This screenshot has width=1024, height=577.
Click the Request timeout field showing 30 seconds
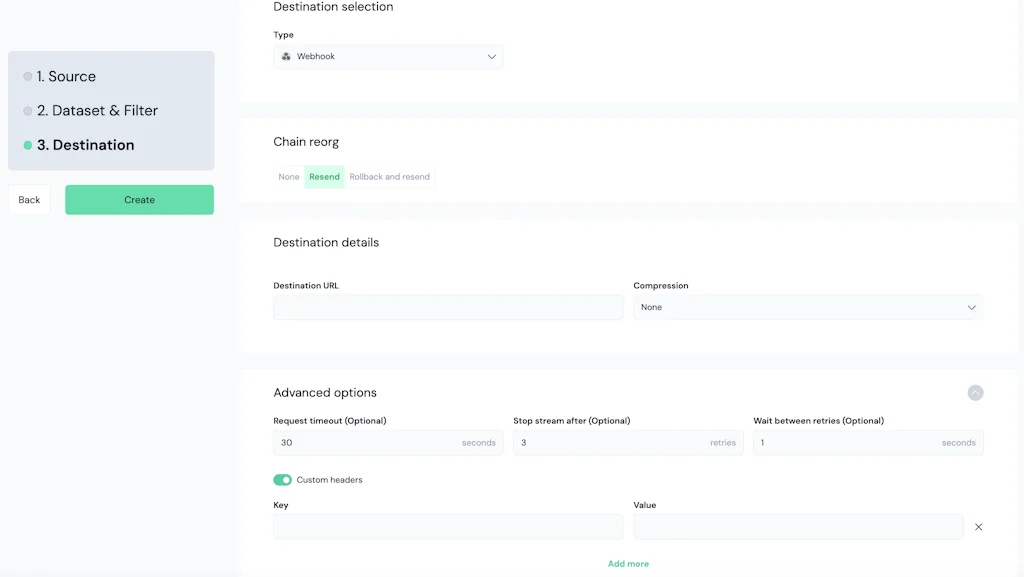click(388, 442)
